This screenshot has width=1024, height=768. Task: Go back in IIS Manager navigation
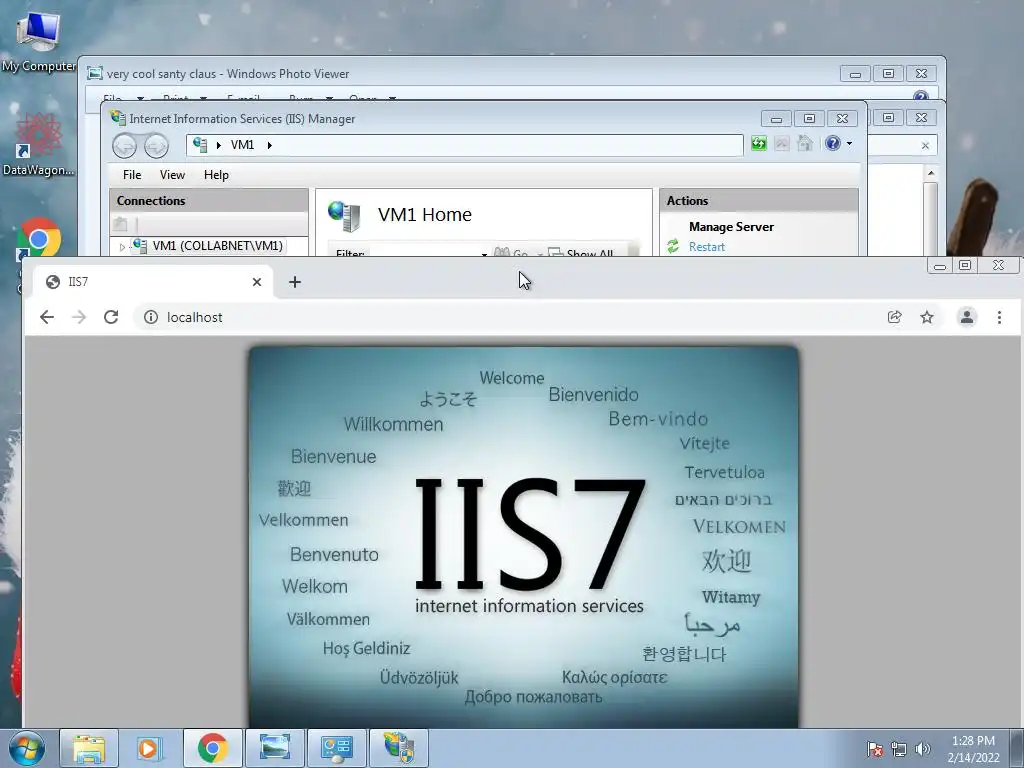pos(124,146)
